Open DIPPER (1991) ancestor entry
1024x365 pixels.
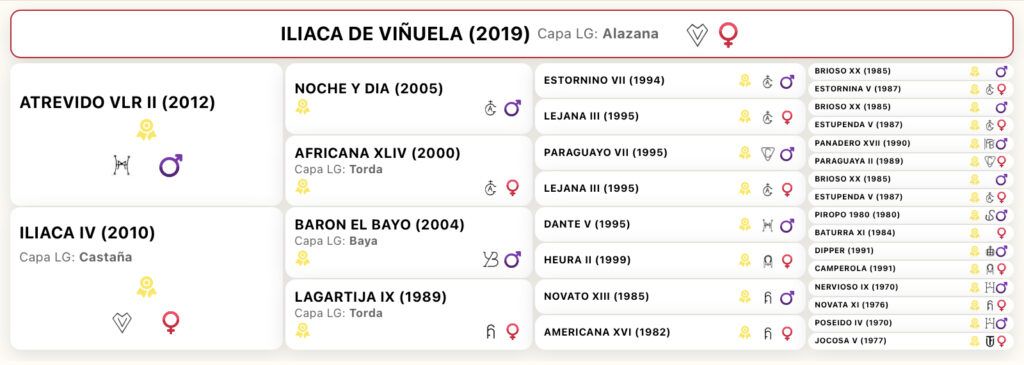coord(844,251)
